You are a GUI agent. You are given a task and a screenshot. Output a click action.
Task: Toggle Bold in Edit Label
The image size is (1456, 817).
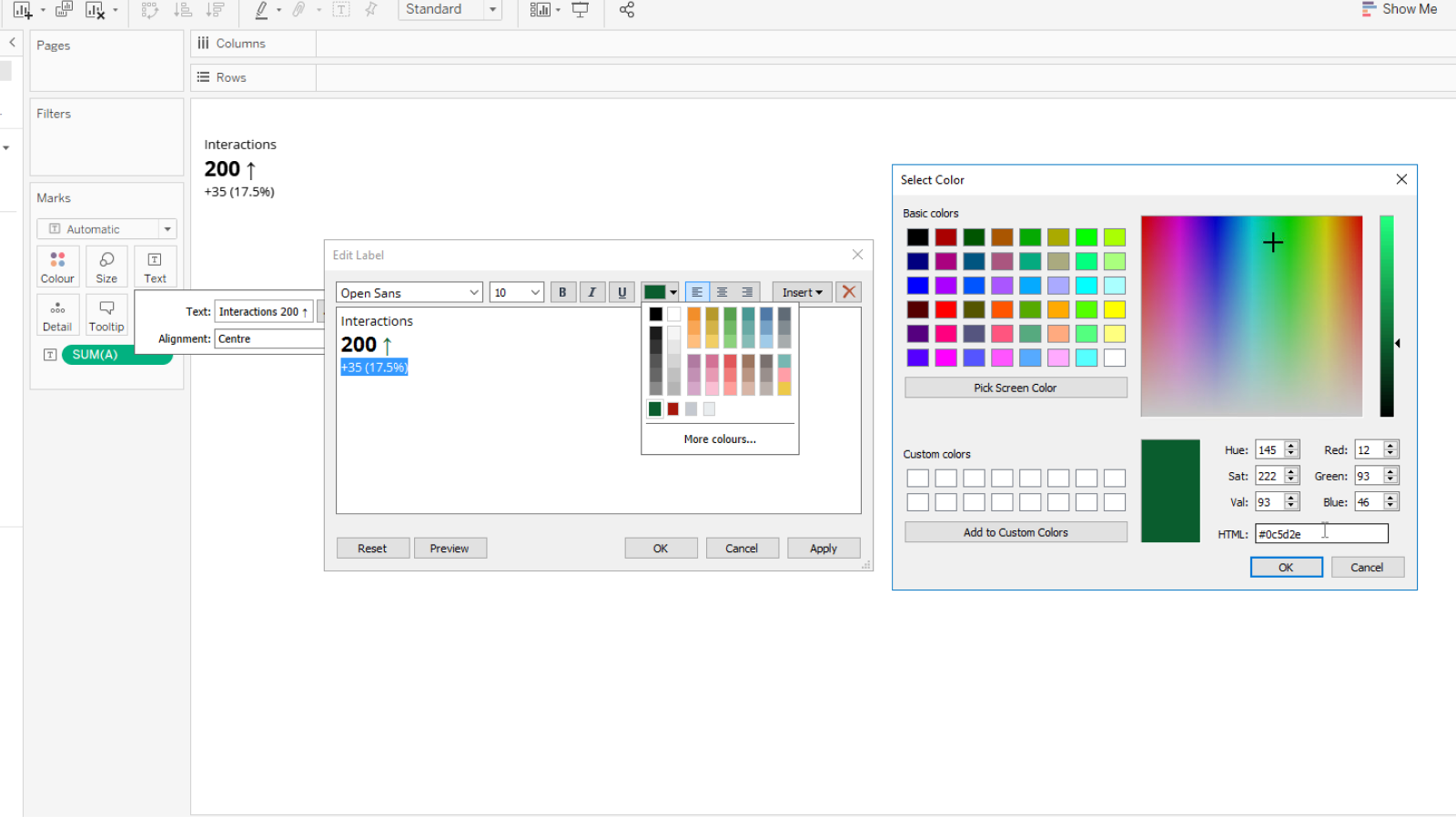coord(562,293)
